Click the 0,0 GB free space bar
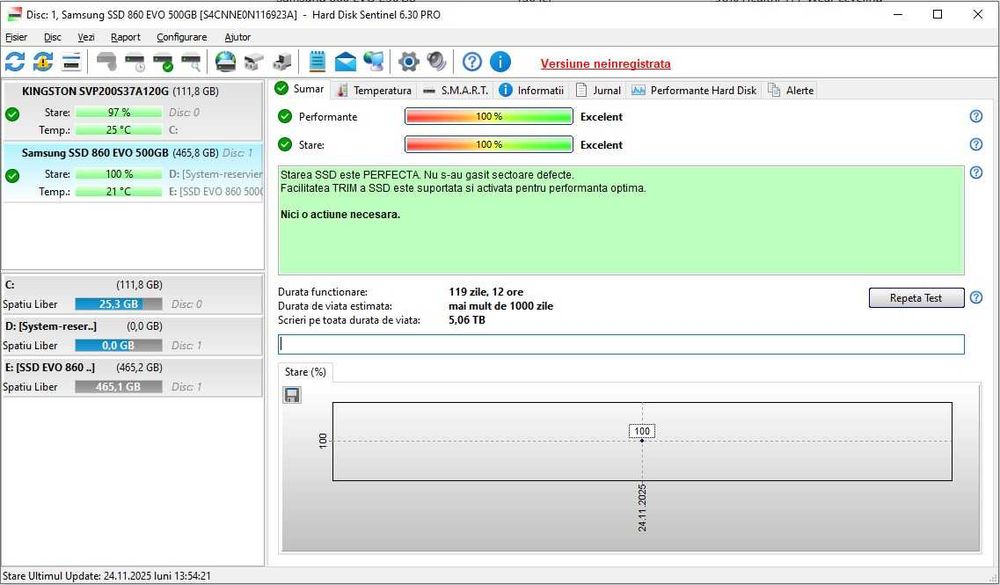The height and width of the screenshot is (585, 1000). [119, 346]
